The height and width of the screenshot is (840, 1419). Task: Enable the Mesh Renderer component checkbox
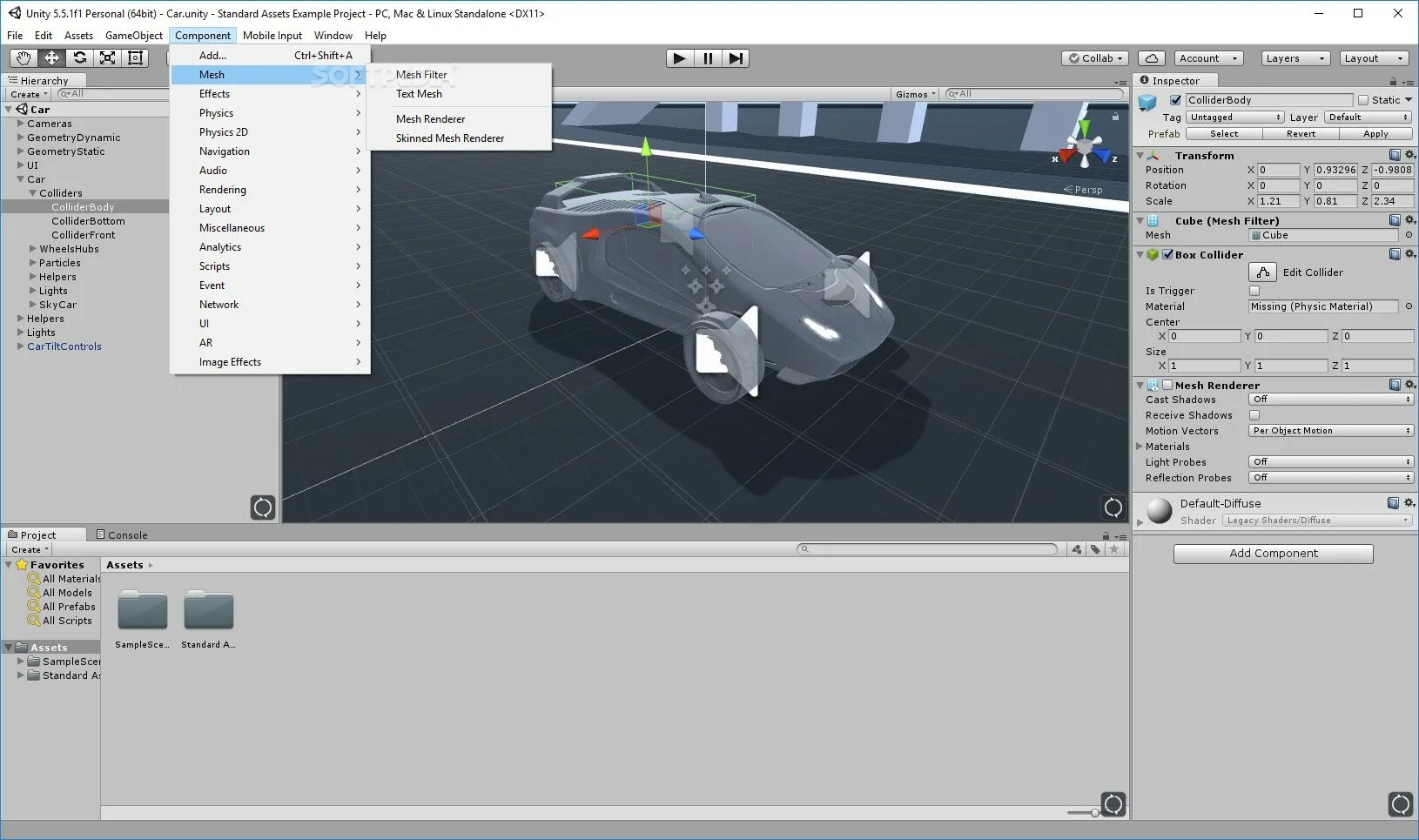[x=1167, y=385]
